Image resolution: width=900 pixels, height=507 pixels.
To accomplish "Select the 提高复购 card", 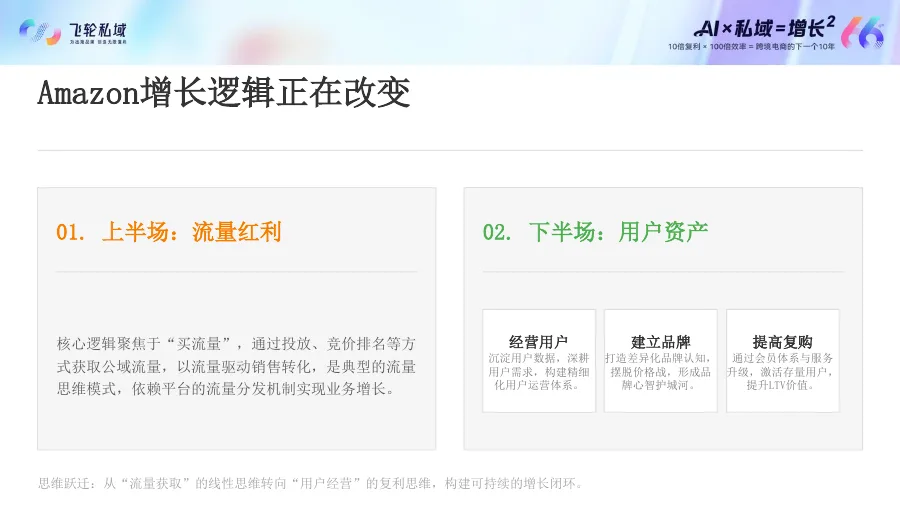I will [782, 361].
